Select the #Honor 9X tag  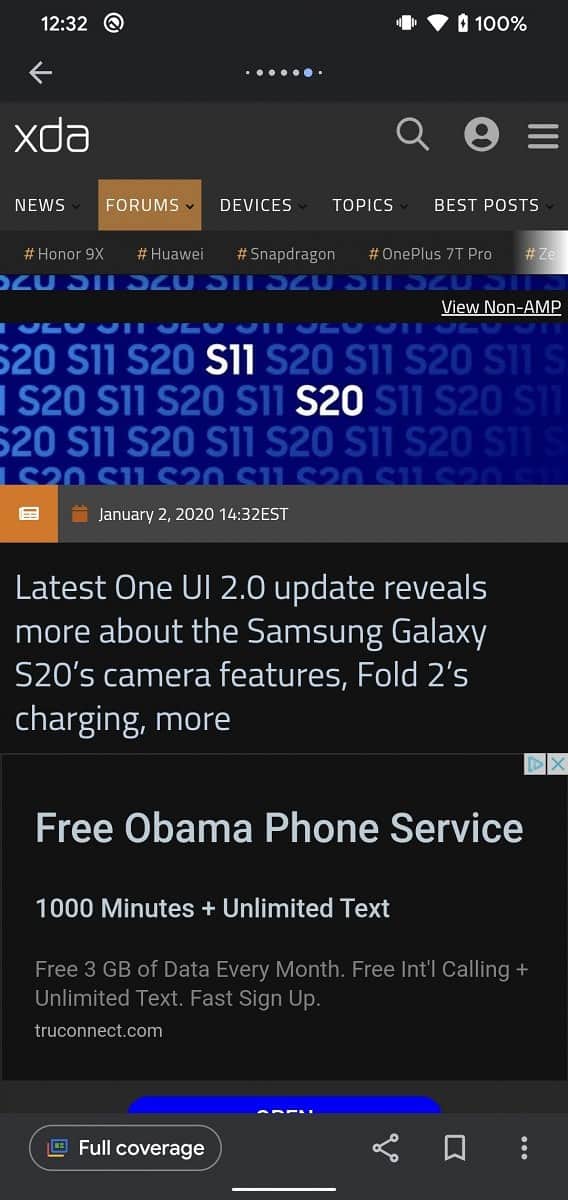point(64,254)
